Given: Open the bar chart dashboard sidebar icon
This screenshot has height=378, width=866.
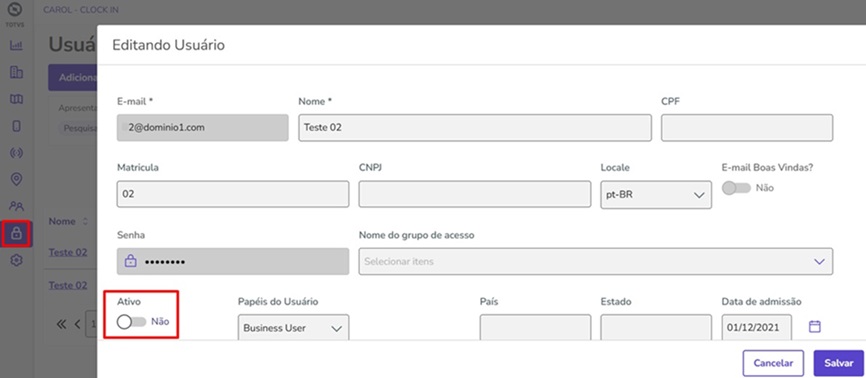Looking at the screenshot, I should coord(17,45).
